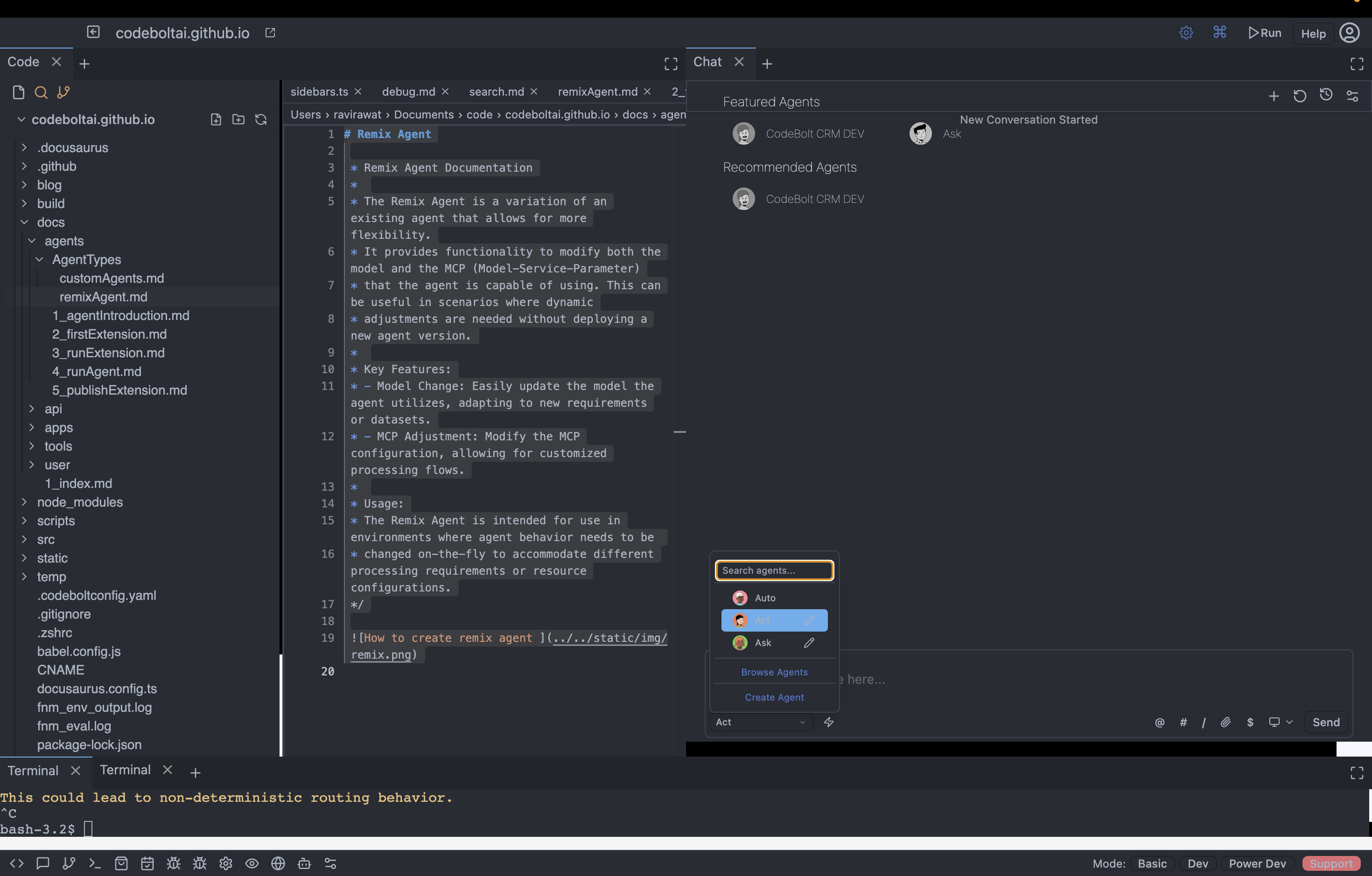Switch mode to Power Dev

click(x=1258, y=863)
